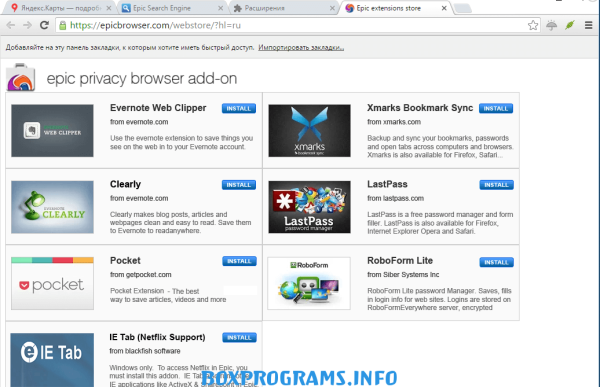Close the Epic extensions store tab
This screenshot has height=387, width=600.
tap(444, 8)
